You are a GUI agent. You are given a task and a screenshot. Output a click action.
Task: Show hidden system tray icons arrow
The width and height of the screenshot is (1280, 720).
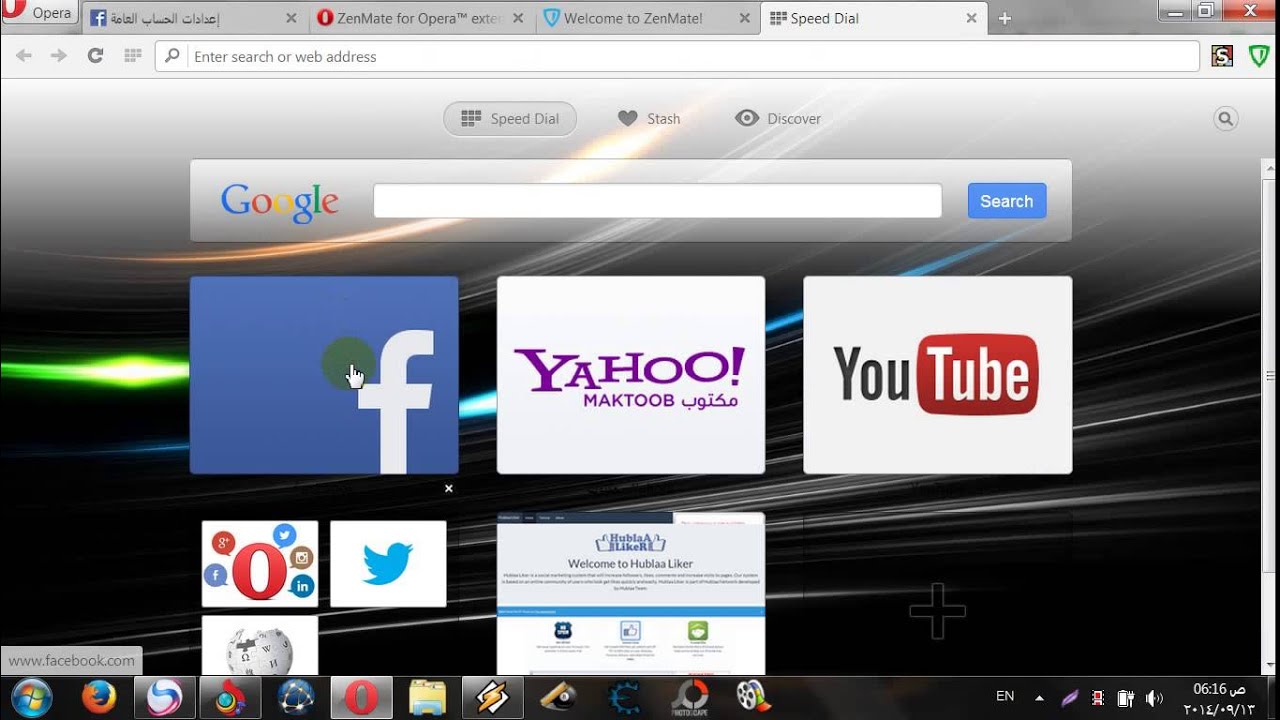pyautogui.click(x=1039, y=697)
